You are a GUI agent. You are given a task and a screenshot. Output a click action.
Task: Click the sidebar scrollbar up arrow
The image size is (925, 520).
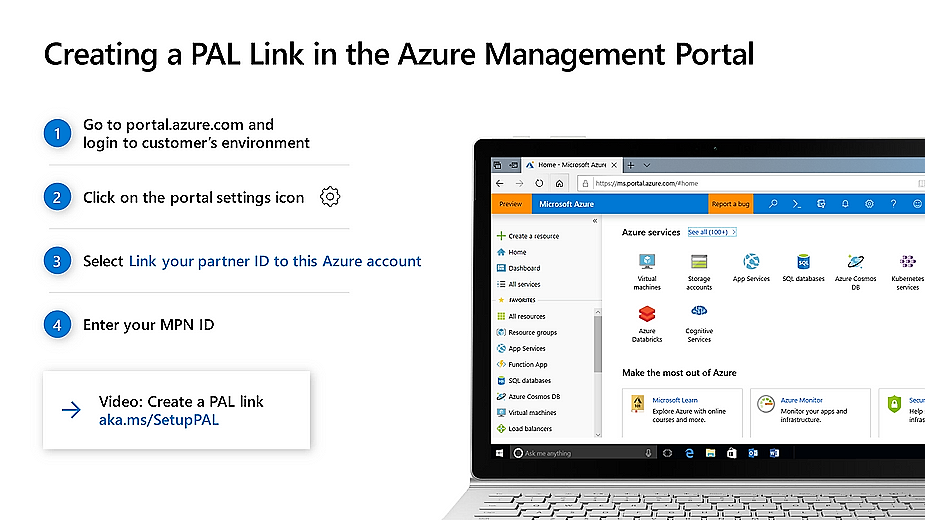[x=598, y=312]
